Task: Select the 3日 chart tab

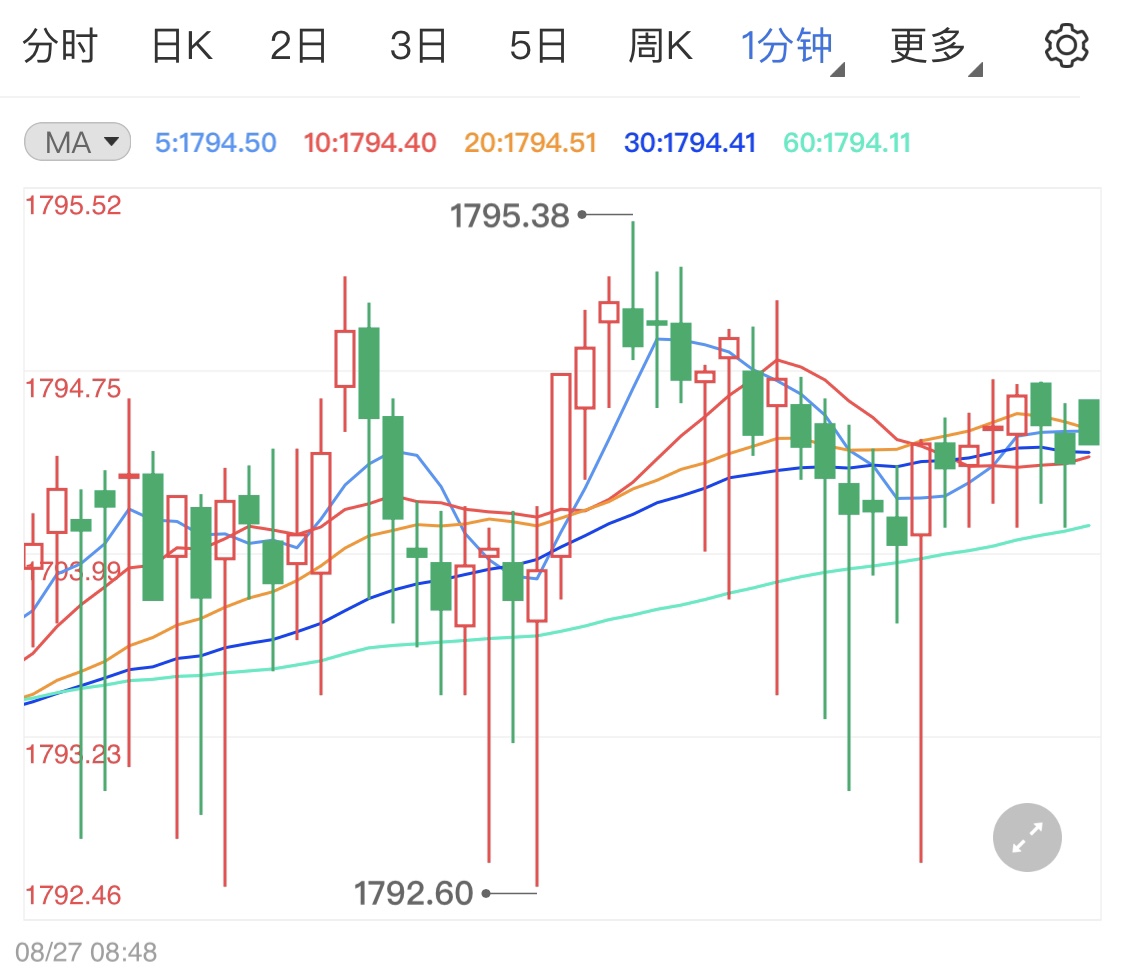Action: point(418,46)
